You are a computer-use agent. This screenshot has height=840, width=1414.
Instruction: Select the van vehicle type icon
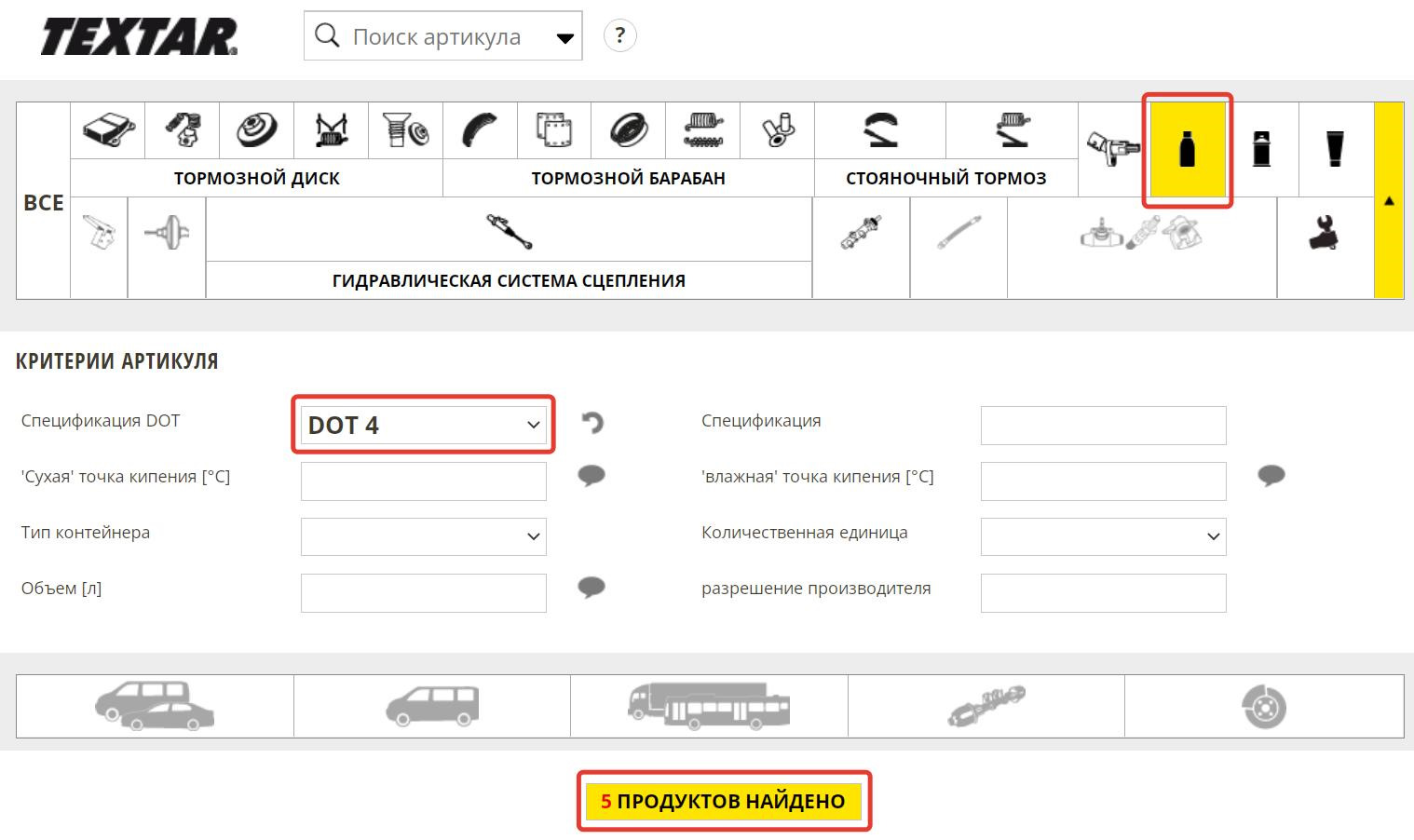click(x=432, y=706)
